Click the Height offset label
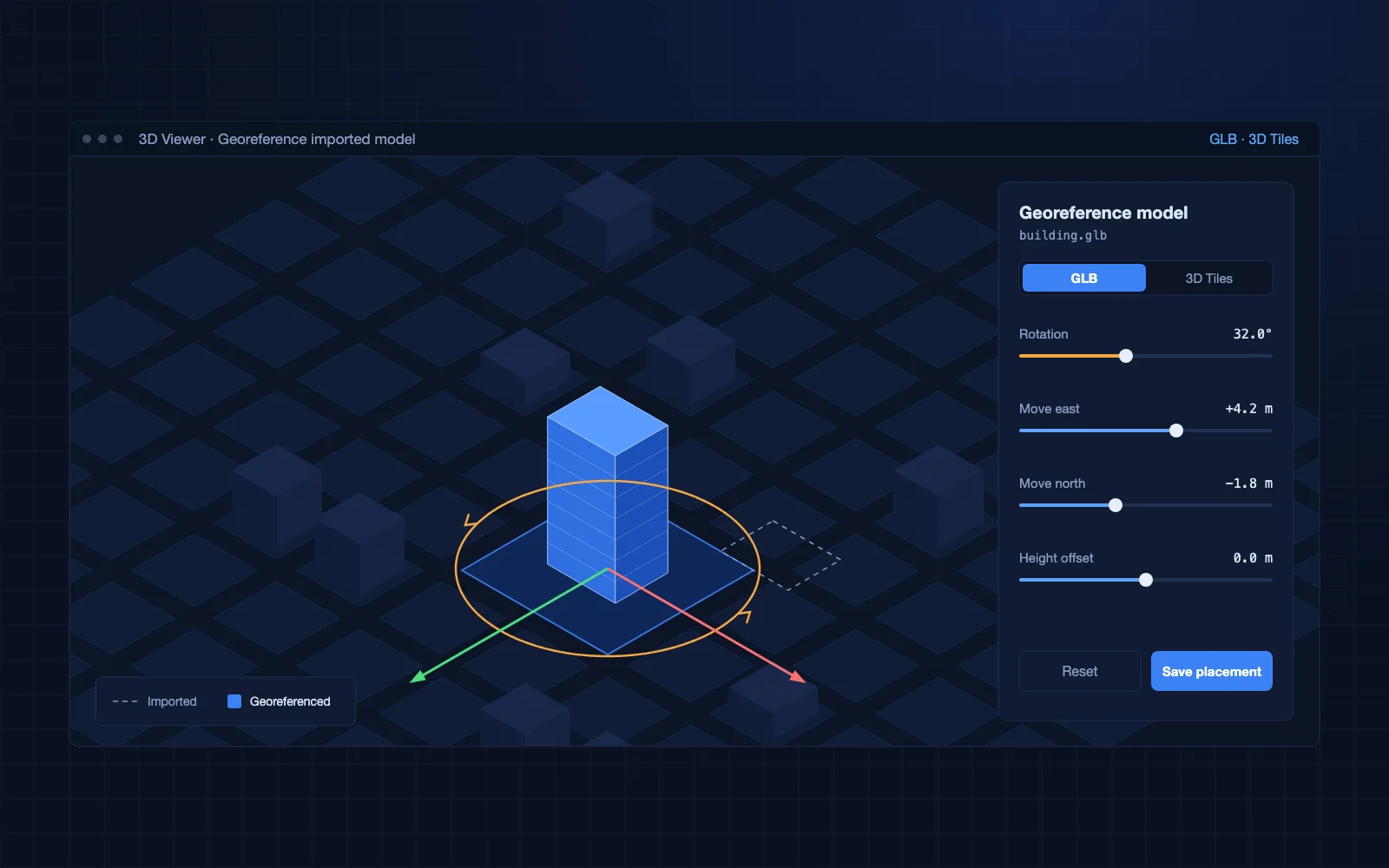 pyautogui.click(x=1056, y=558)
